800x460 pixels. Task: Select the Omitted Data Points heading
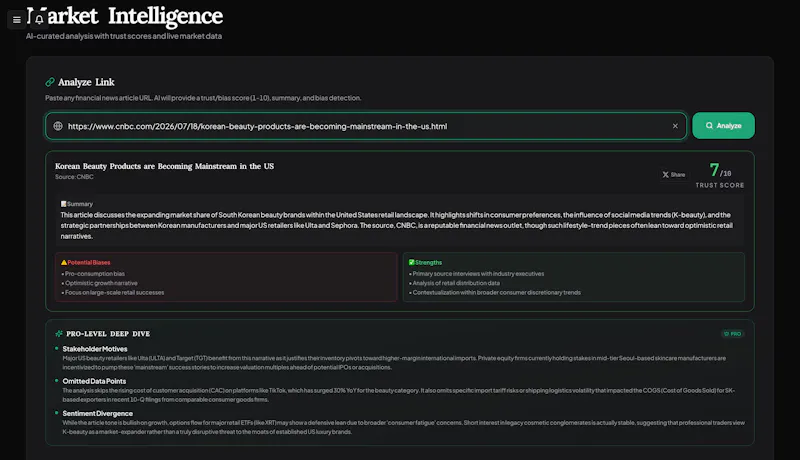click(94, 381)
